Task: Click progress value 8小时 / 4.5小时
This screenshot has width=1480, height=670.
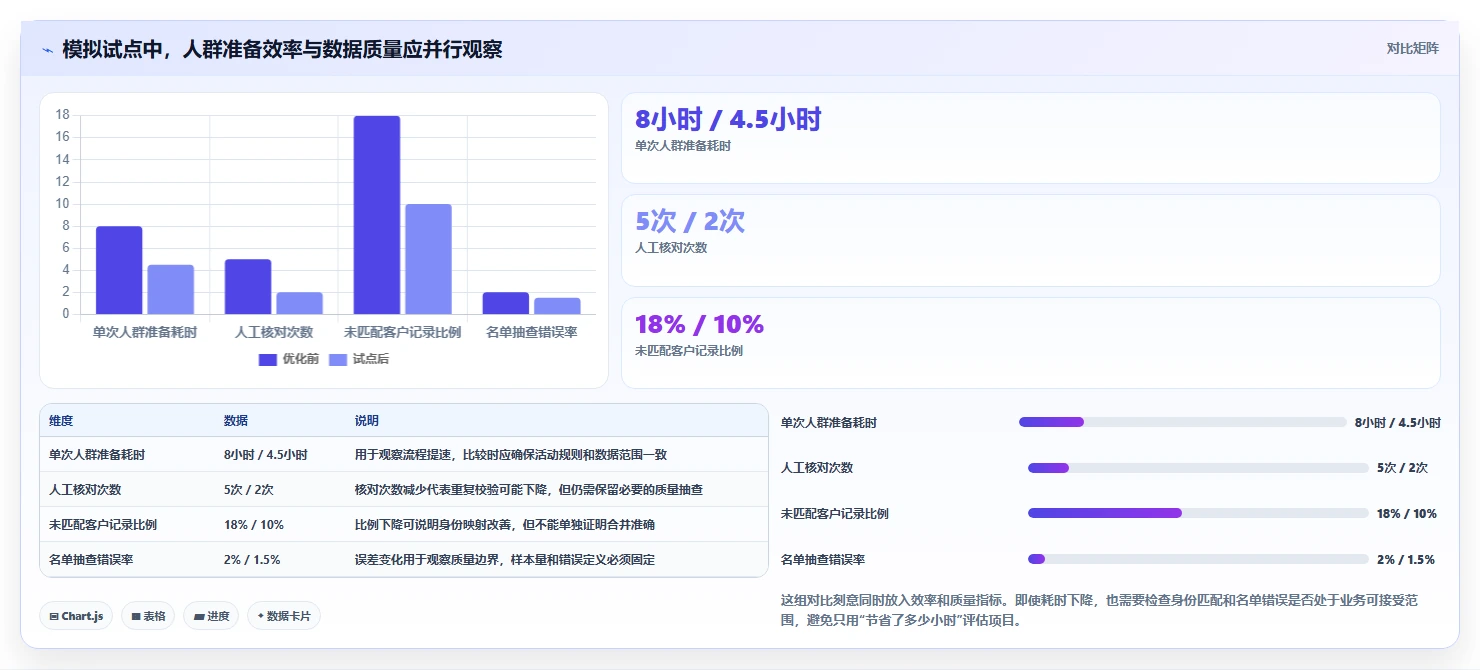Action: (x=1398, y=423)
